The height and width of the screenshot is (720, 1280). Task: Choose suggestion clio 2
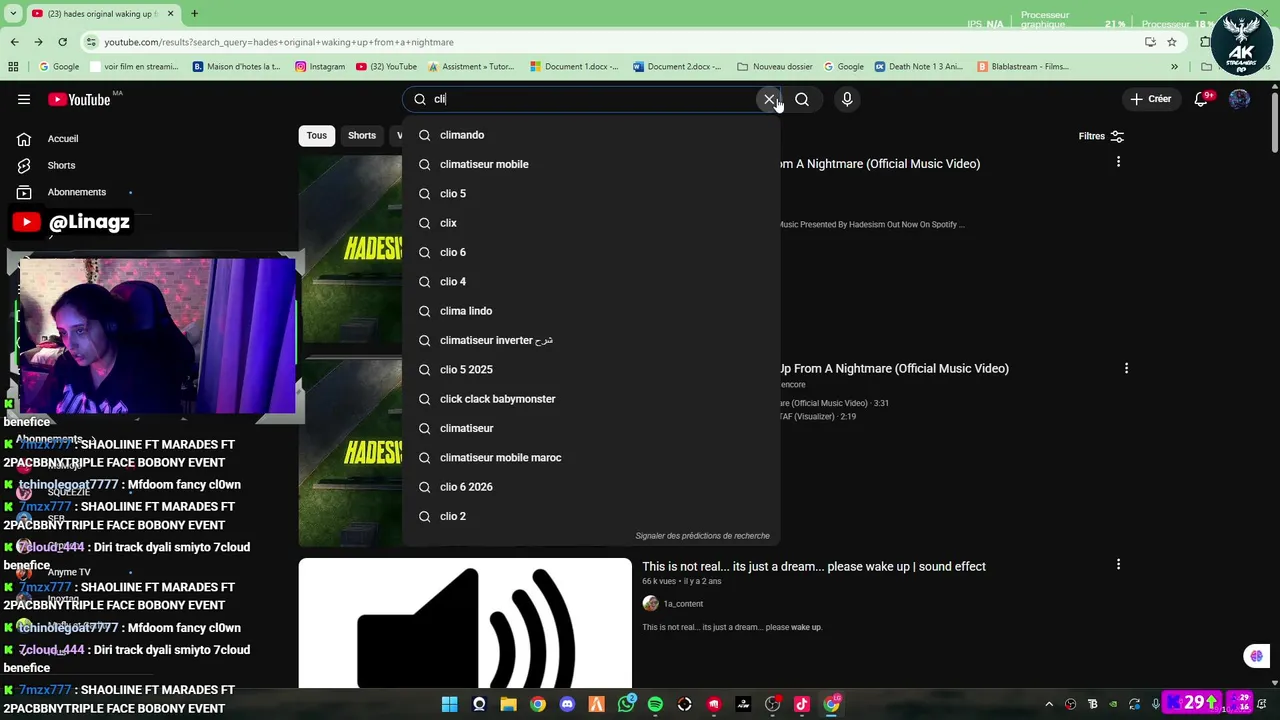(591, 516)
